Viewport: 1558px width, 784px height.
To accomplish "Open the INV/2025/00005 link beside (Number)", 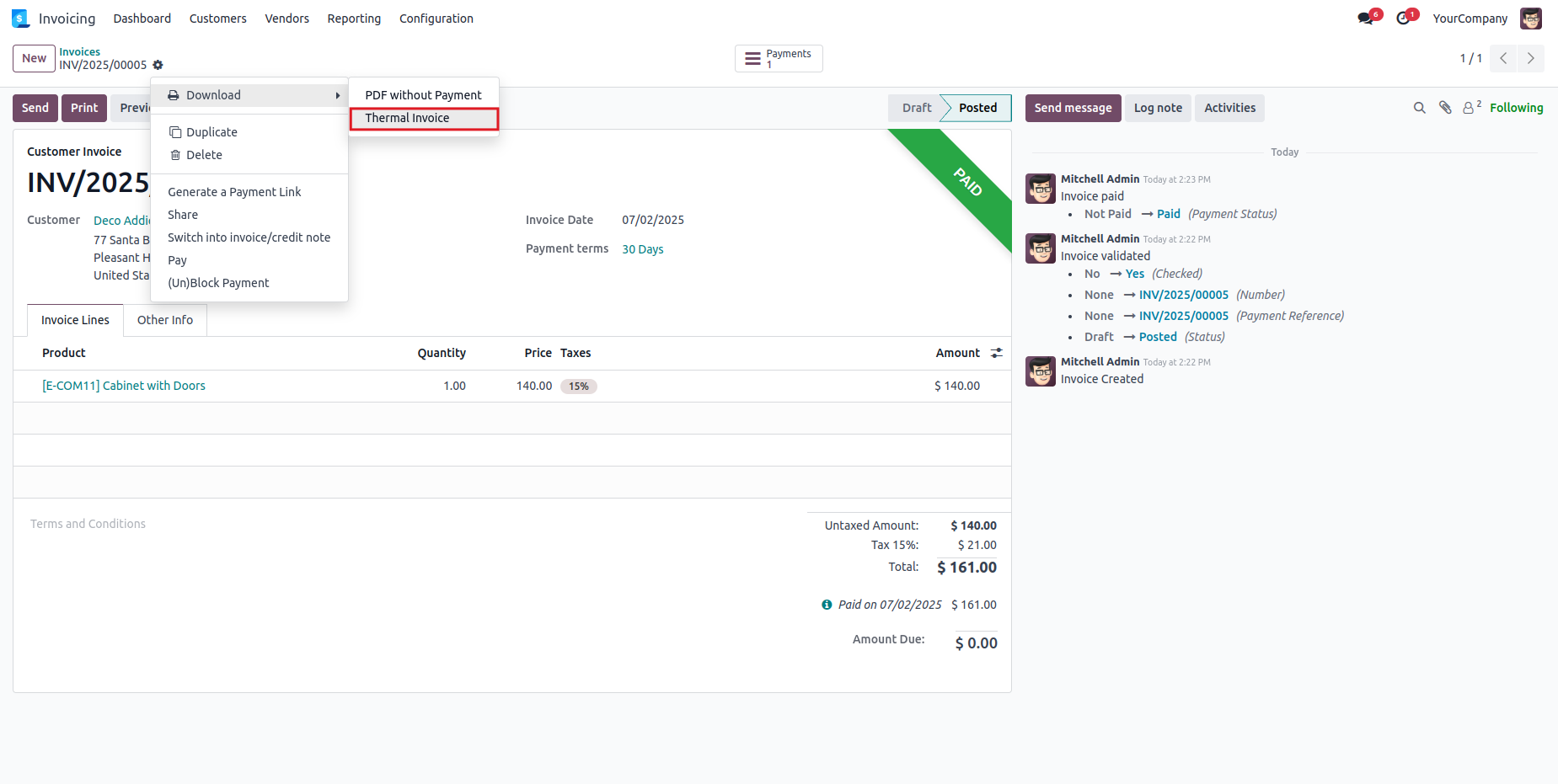I will pos(1183,295).
